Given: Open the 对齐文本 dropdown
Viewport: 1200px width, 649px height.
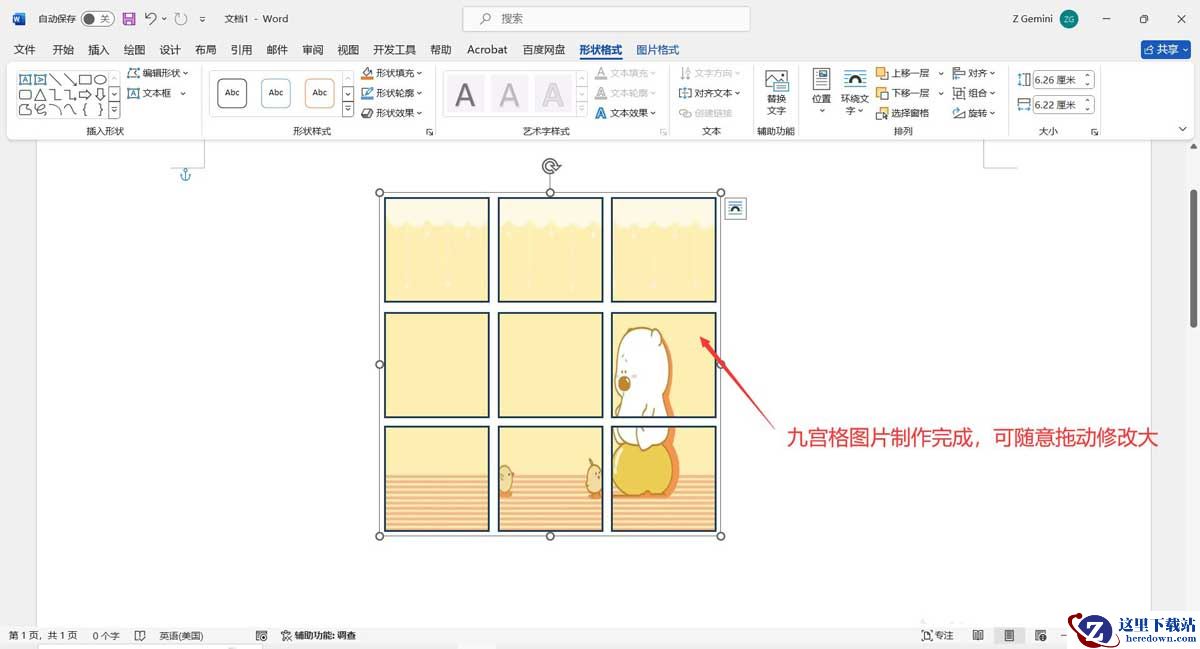Looking at the screenshot, I should [710, 93].
